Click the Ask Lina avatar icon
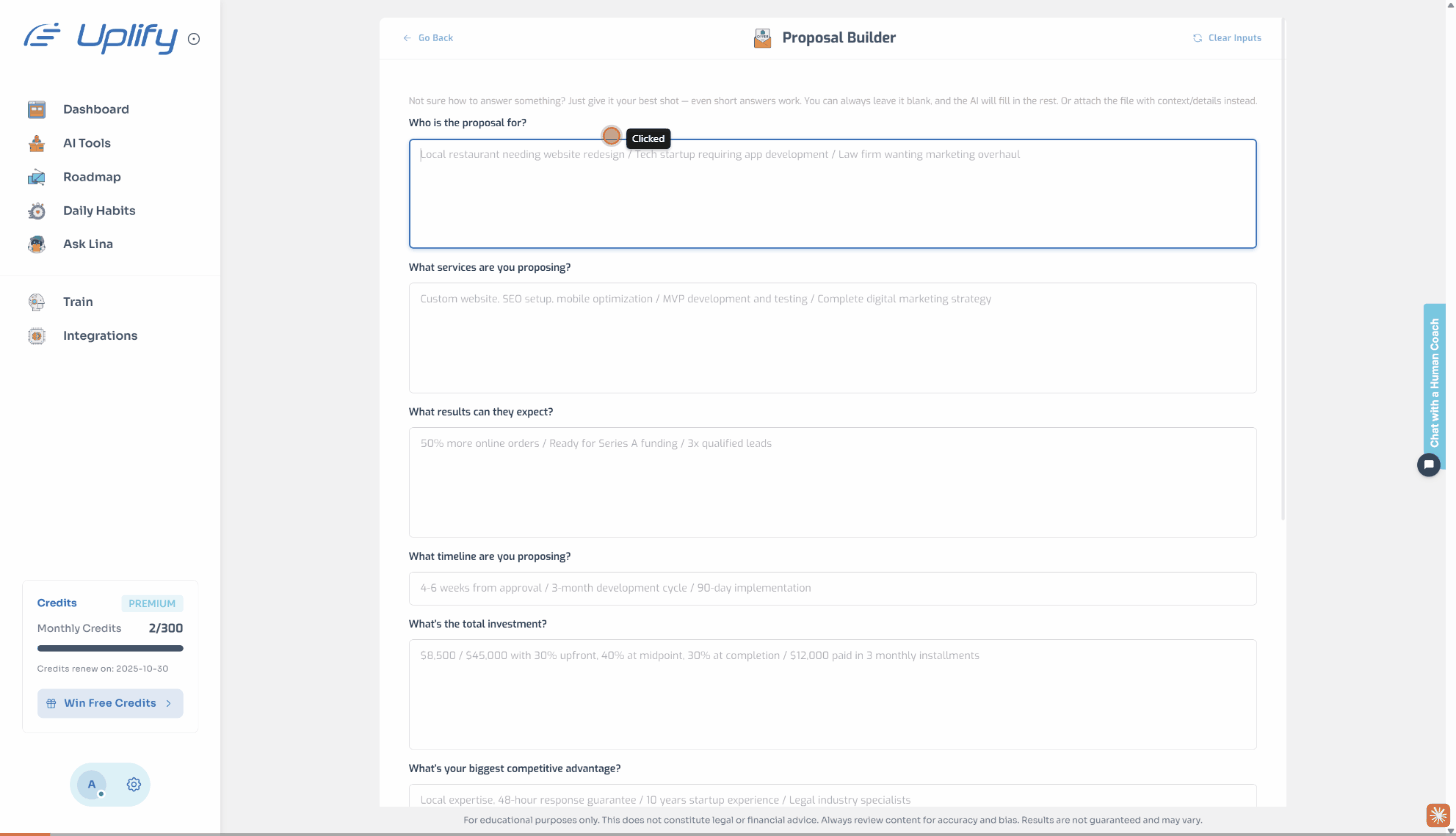The height and width of the screenshot is (836, 1456). 37,244
